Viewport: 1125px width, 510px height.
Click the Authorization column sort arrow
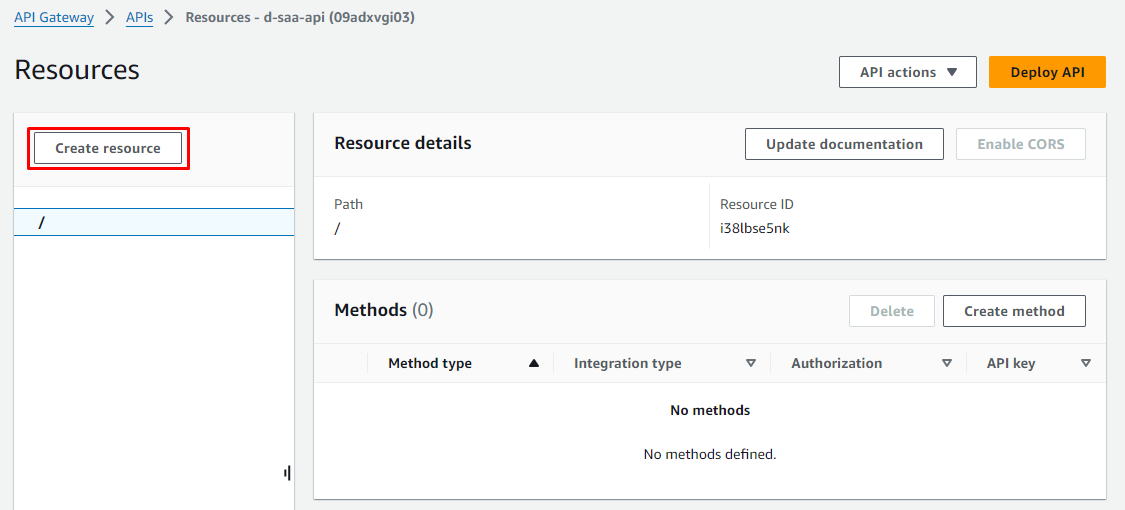[x=947, y=364]
